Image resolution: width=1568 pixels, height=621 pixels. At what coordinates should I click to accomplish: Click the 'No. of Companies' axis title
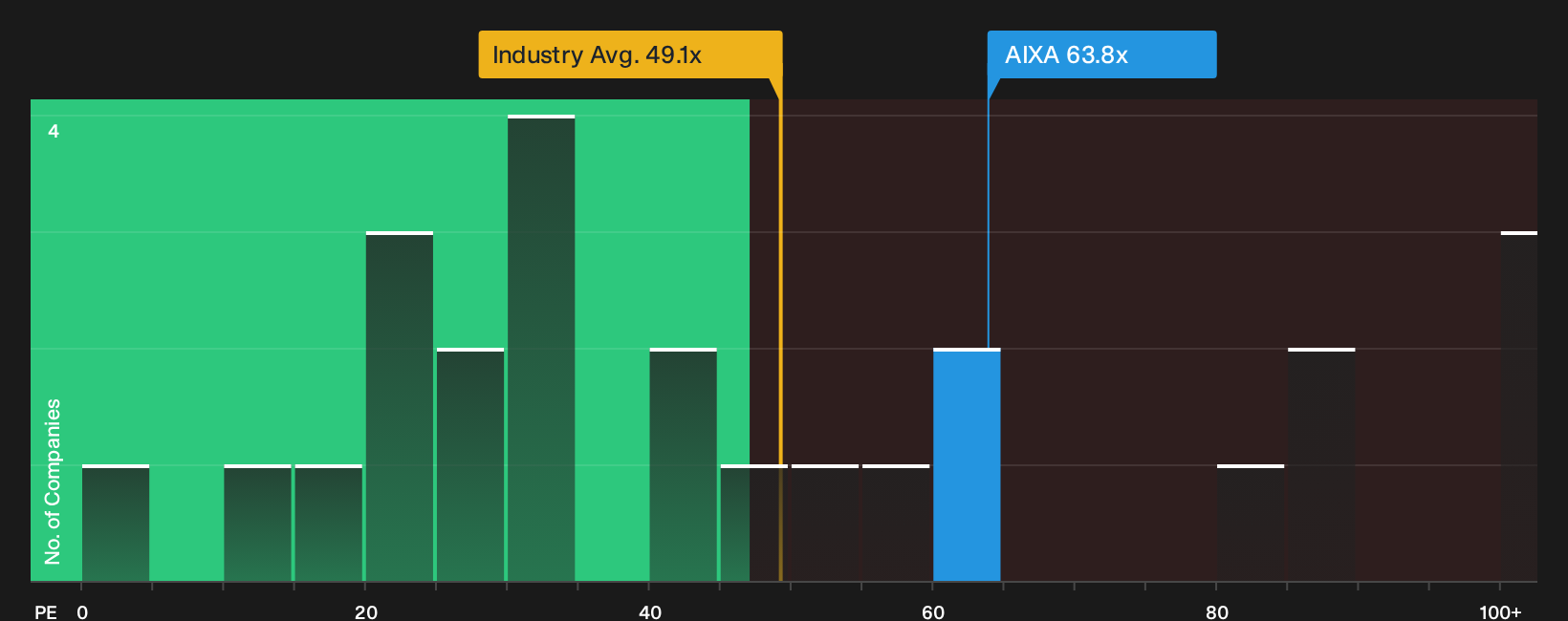(x=53, y=482)
